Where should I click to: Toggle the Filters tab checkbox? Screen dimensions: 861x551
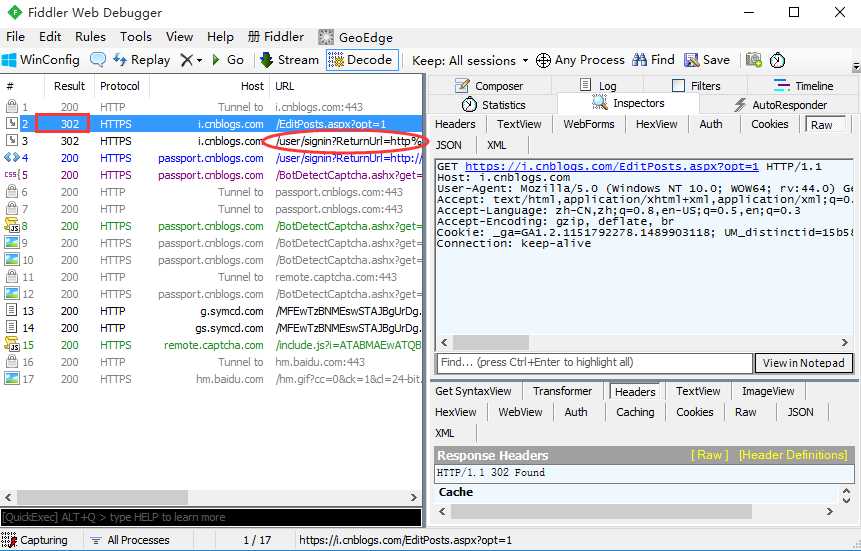pos(679,86)
